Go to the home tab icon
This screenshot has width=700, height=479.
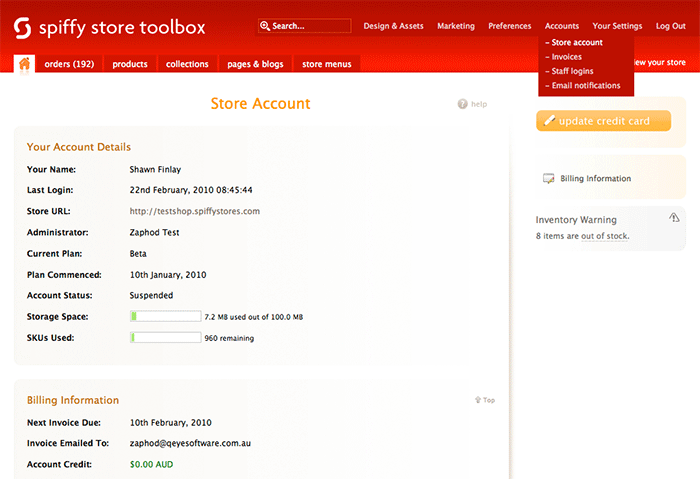tap(24, 64)
